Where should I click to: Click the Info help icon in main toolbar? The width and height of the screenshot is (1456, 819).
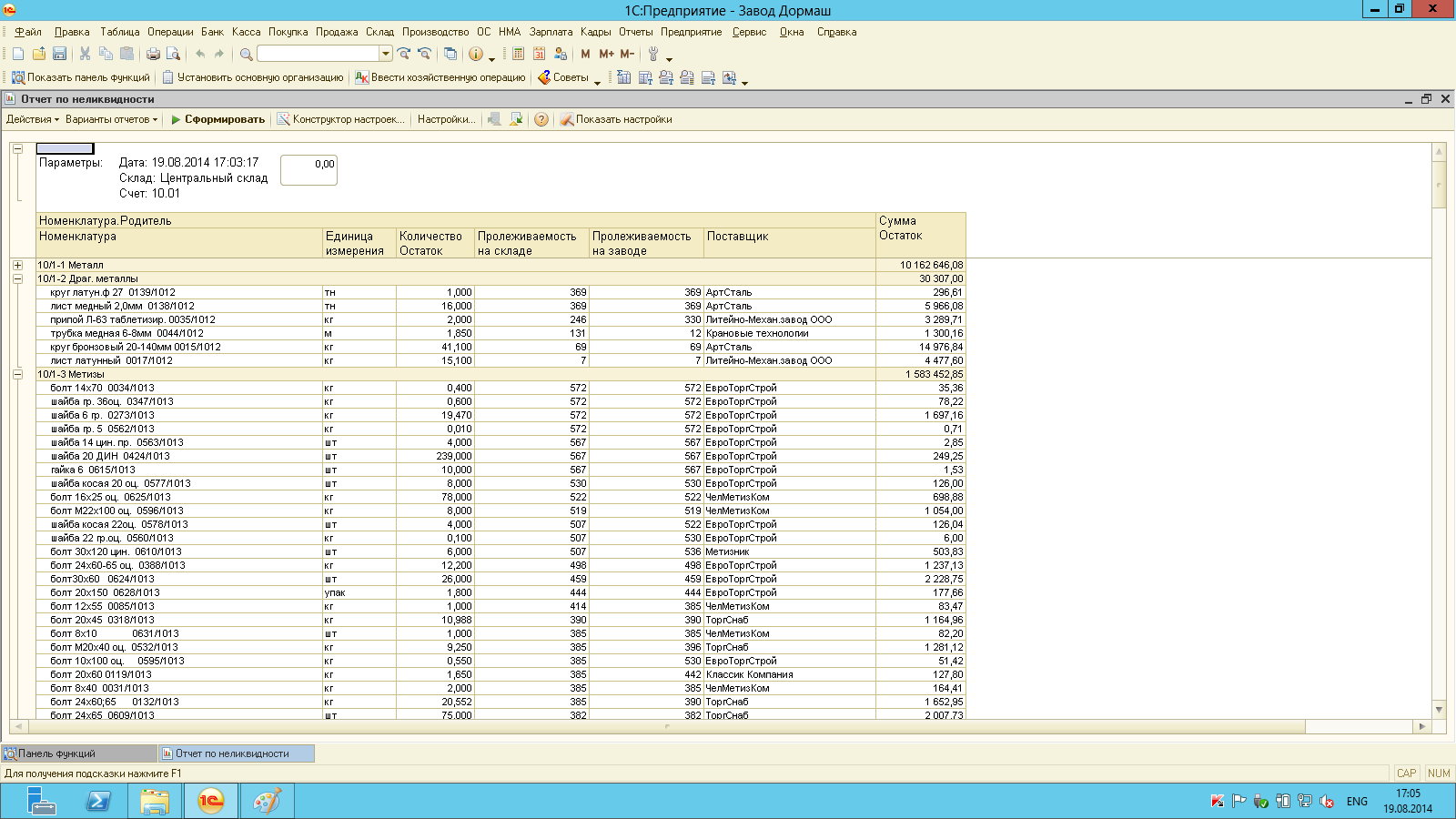(x=476, y=55)
